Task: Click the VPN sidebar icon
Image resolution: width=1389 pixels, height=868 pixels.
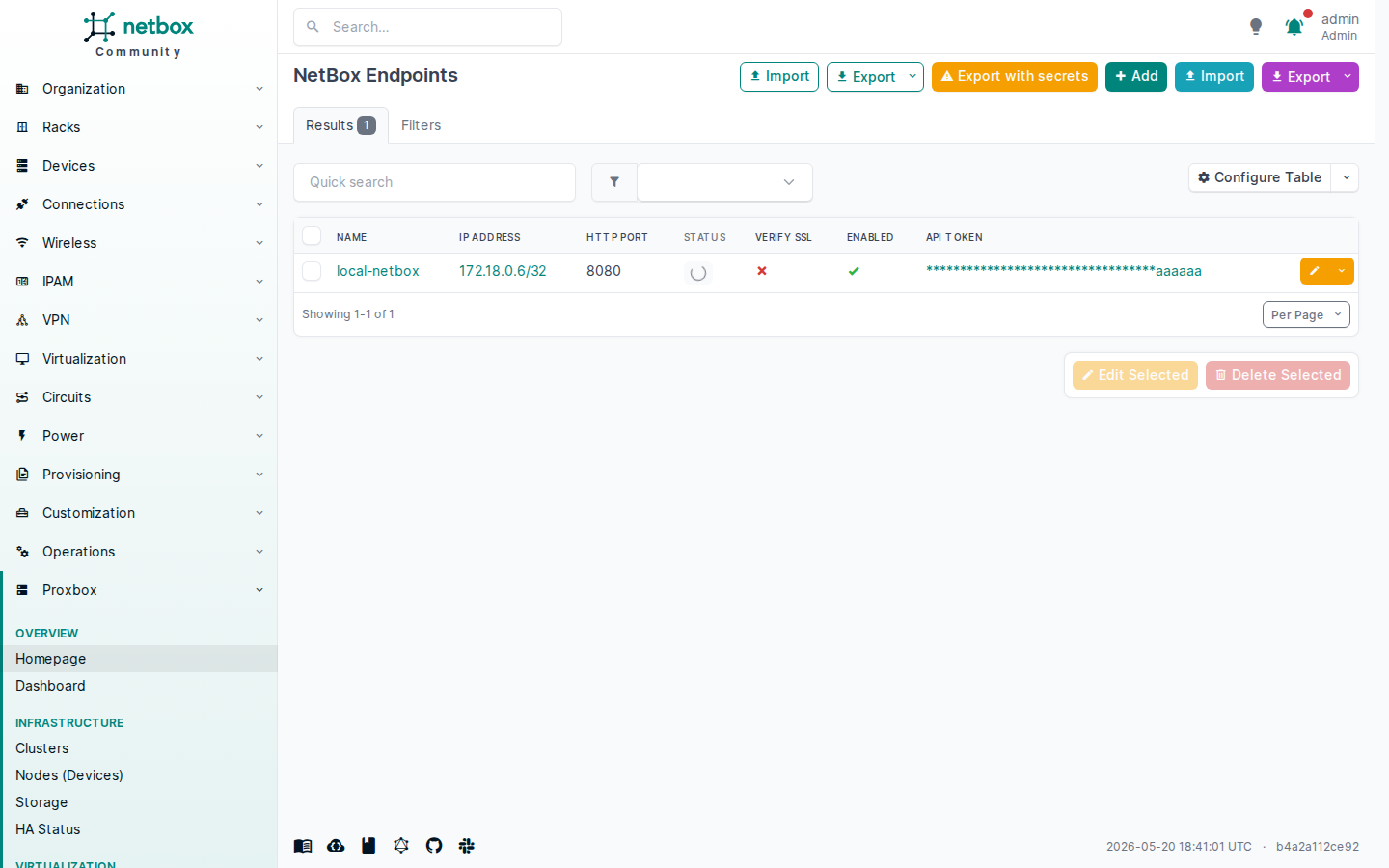Action: [22, 320]
